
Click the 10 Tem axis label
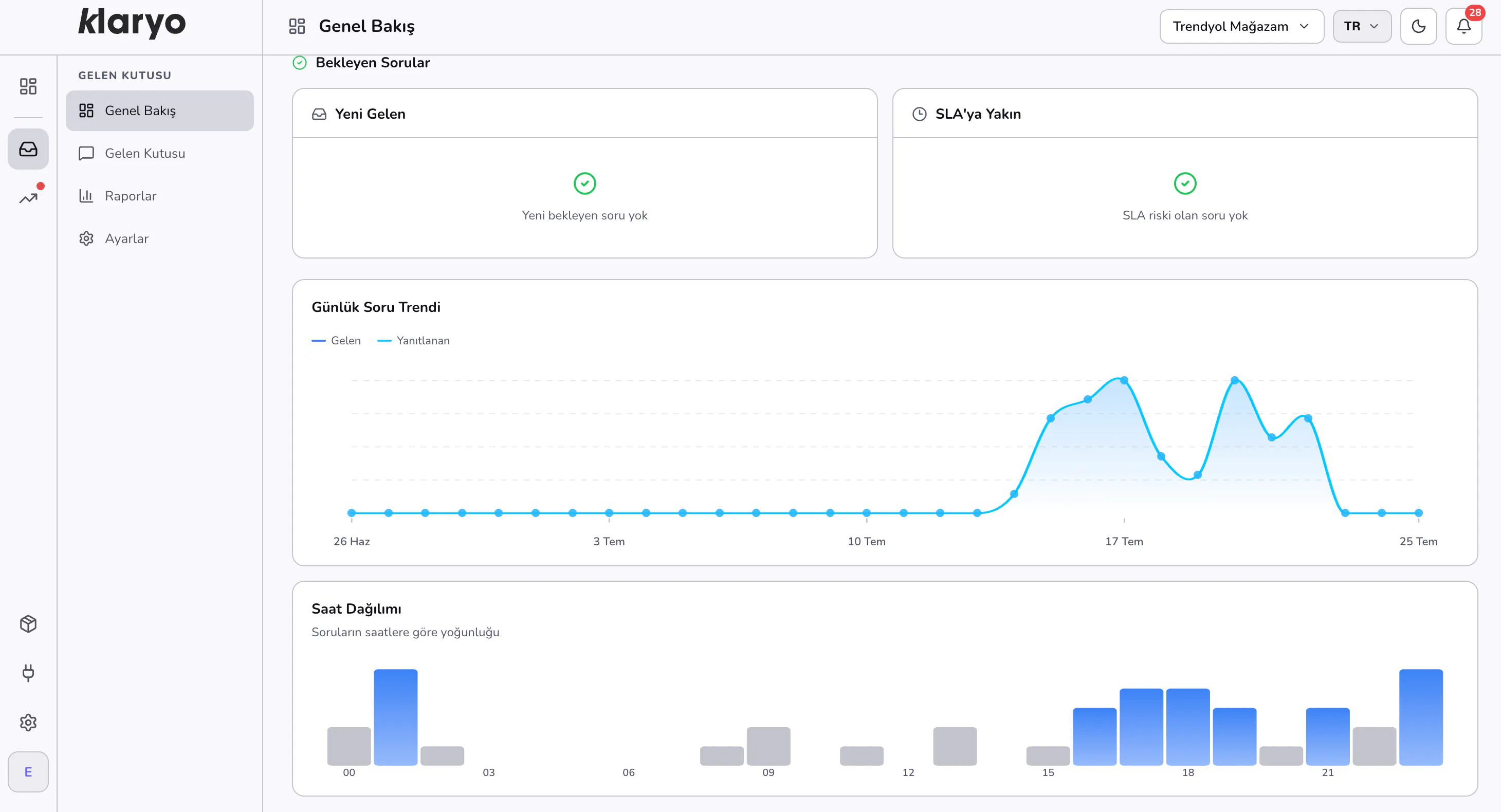click(x=867, y=542)
